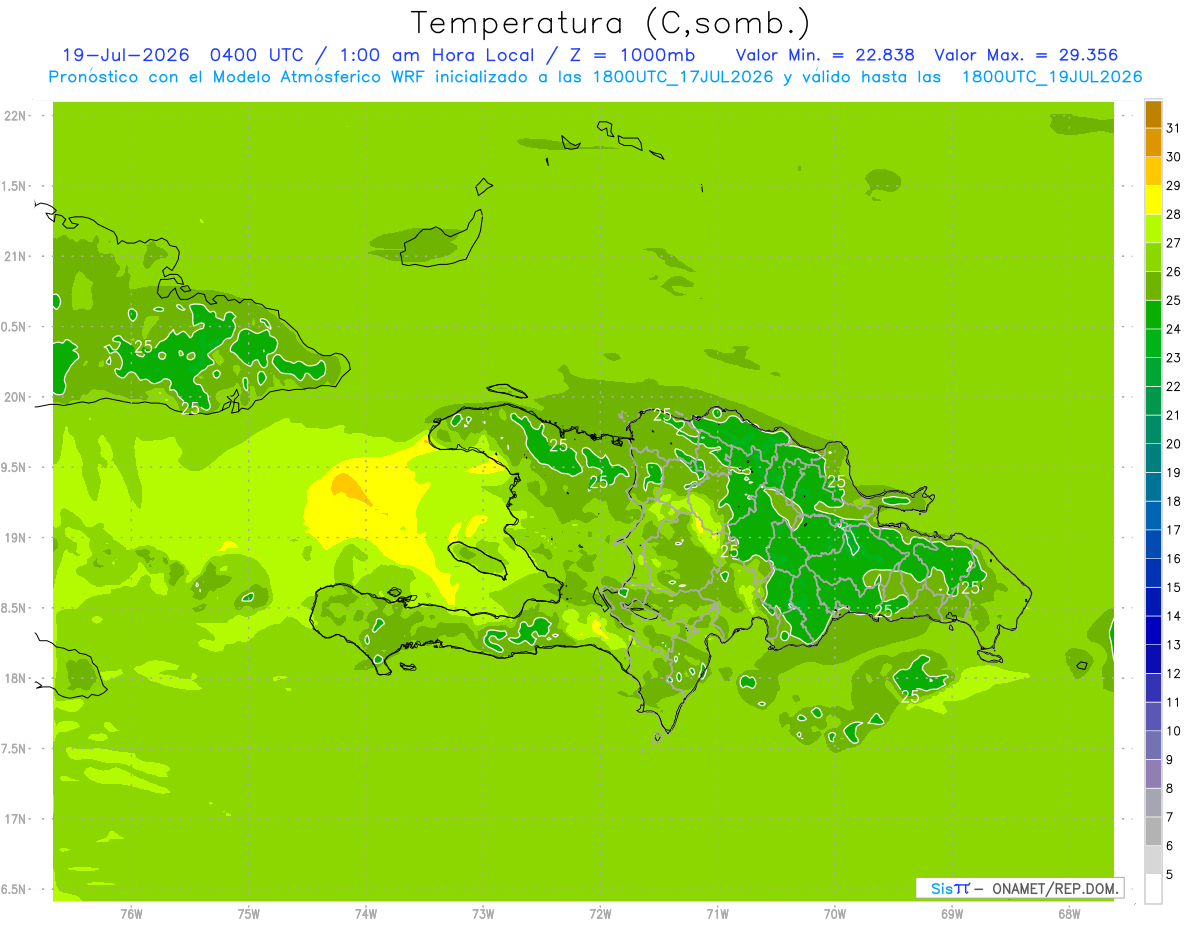Click the 18N latitude axis label
Viewport: 1200px width, 927px height.
(x=15, y=678)
